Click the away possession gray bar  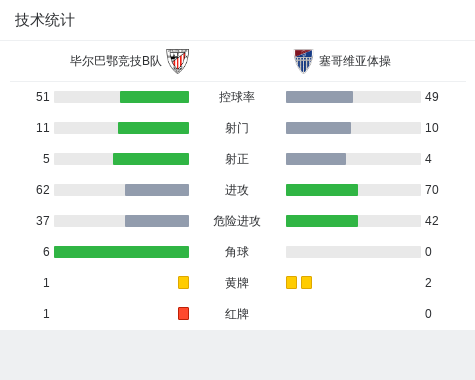(319, 97)
